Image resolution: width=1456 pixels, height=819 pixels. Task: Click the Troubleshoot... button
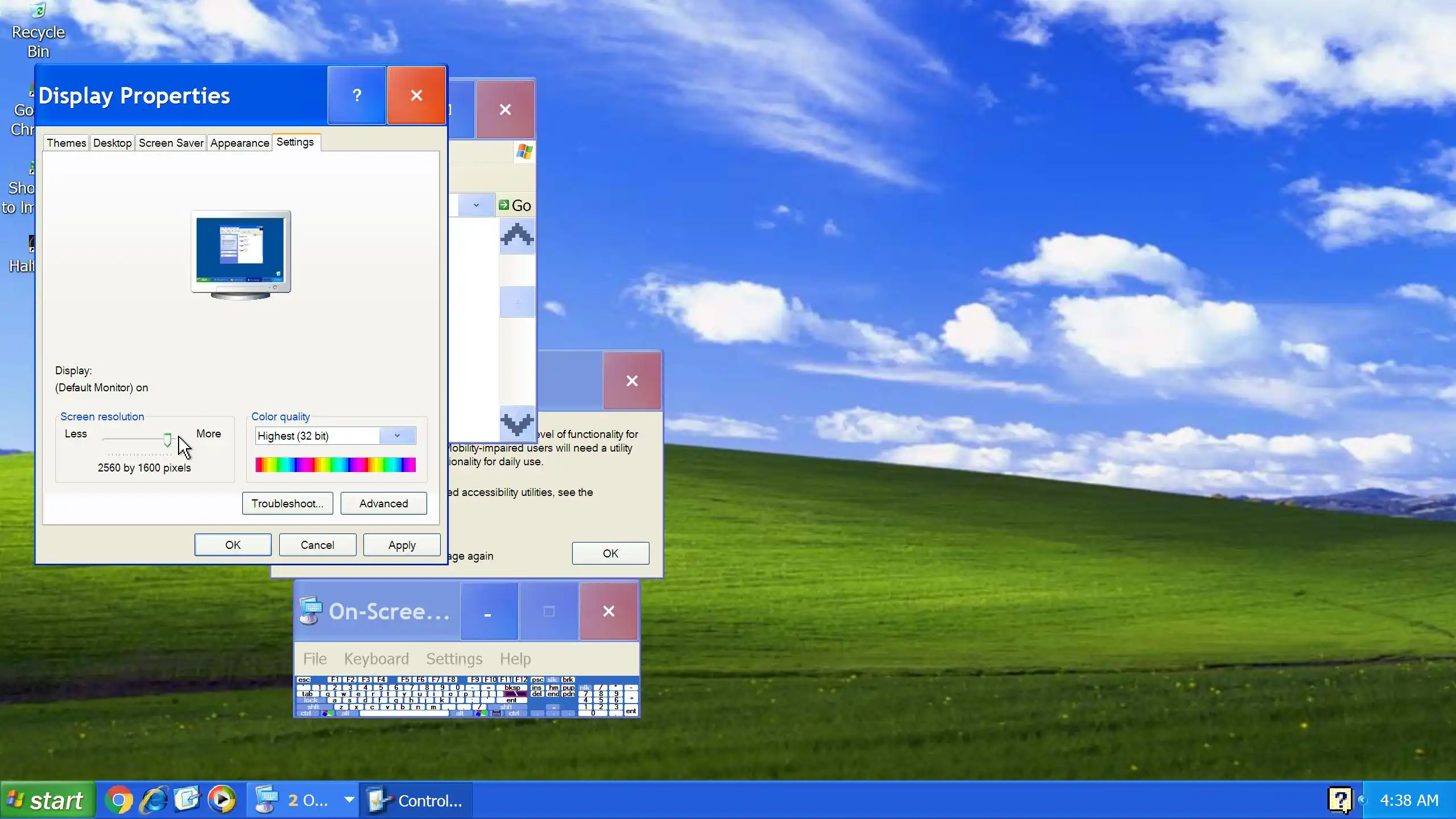(287, 503)
